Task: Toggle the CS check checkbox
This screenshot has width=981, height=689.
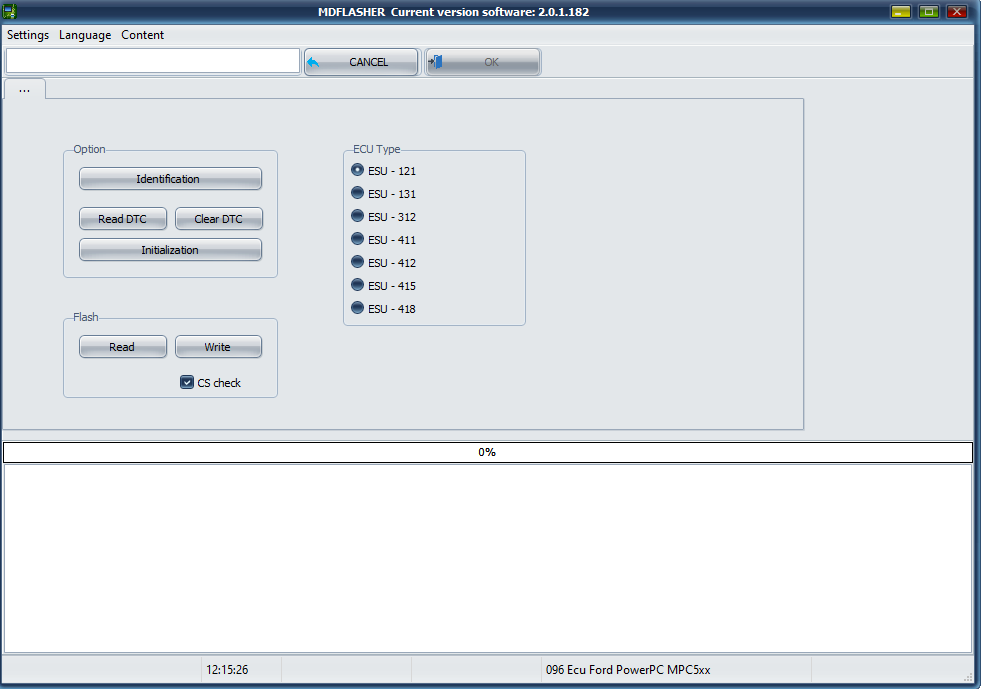Action: tap(187, 382)
